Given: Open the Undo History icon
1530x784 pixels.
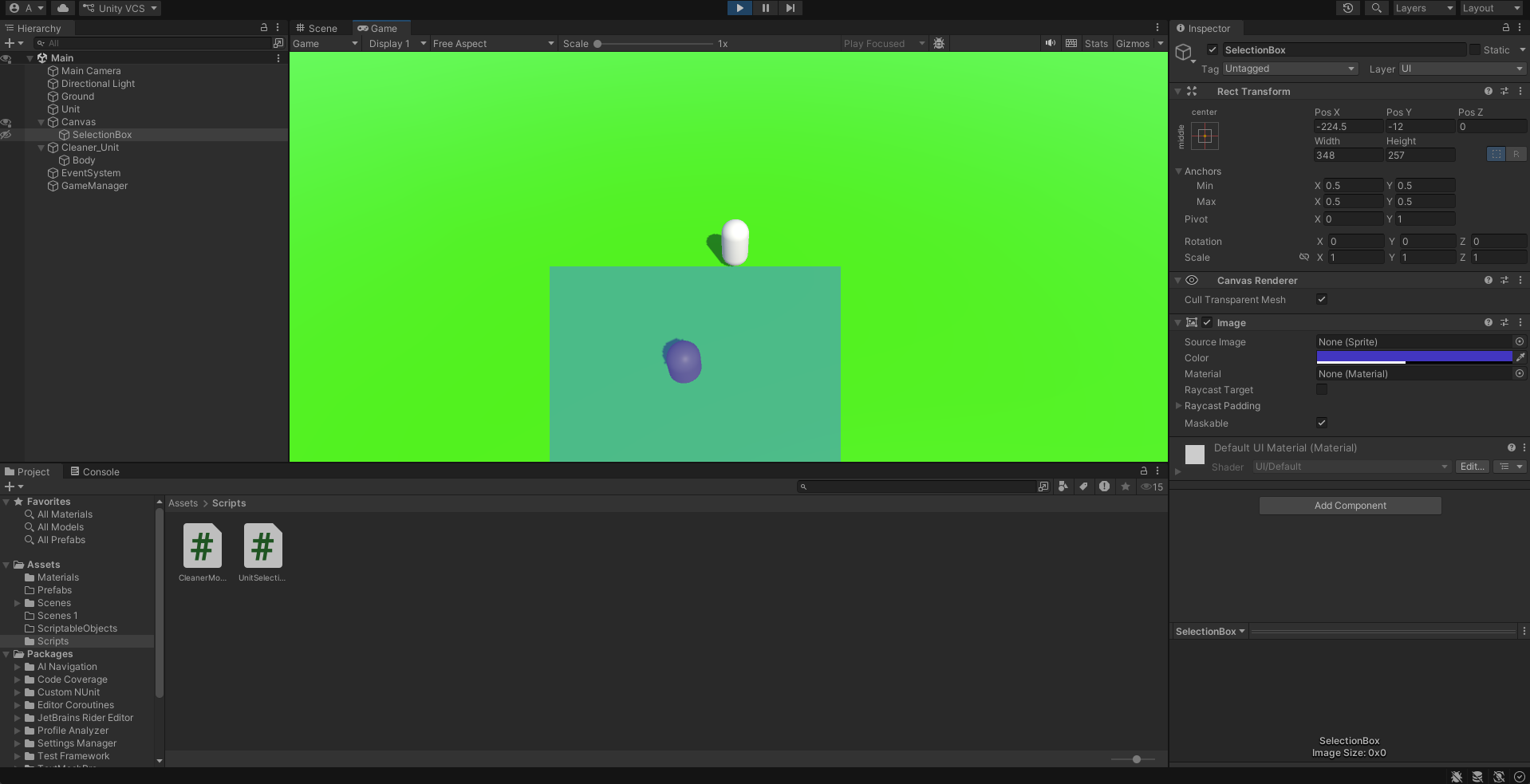Looking at the screenshot, I should tap(1347, 8).
